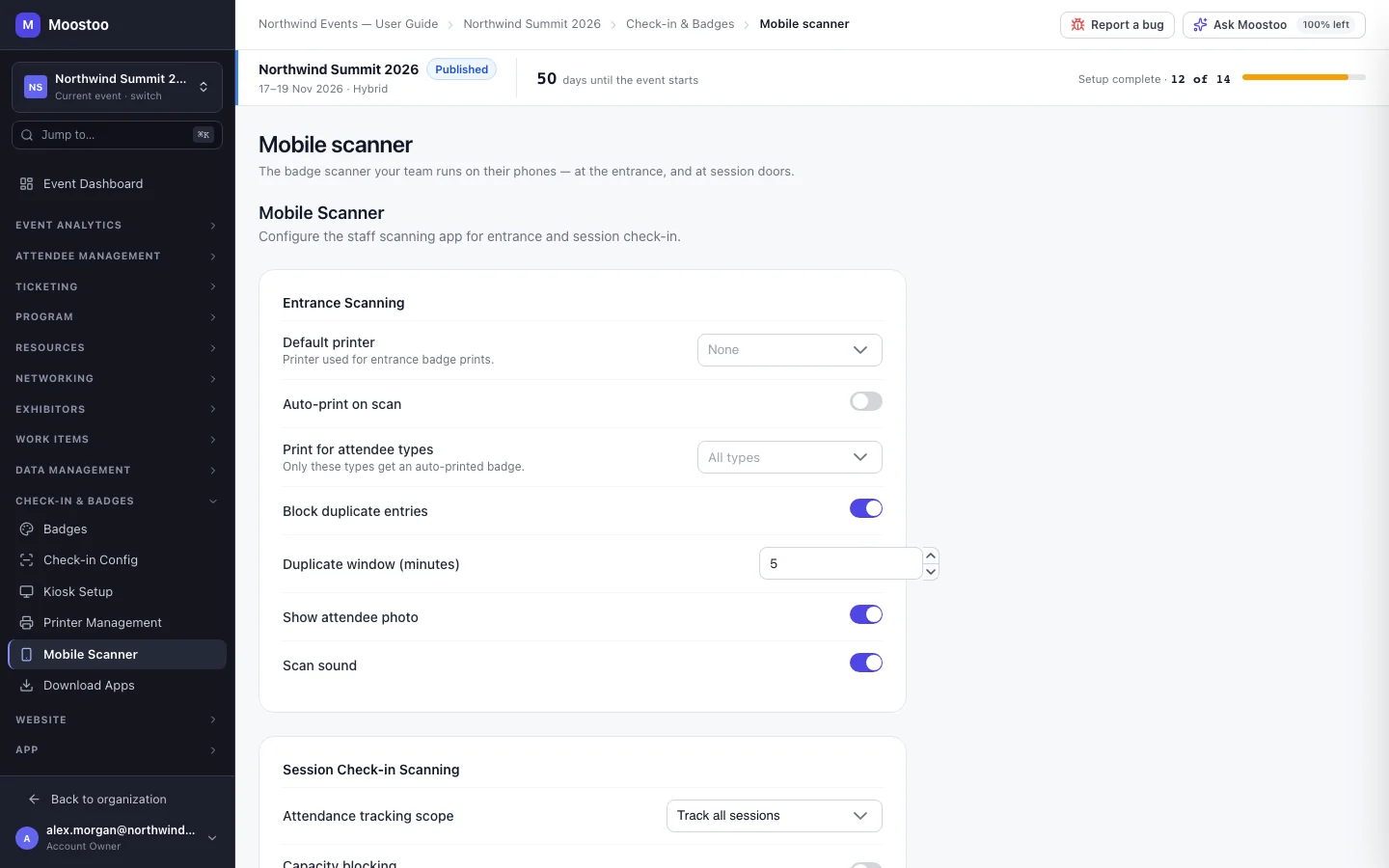Click the search magnifier icon
The image size is (1389, 868).
[x=27, y=135]
